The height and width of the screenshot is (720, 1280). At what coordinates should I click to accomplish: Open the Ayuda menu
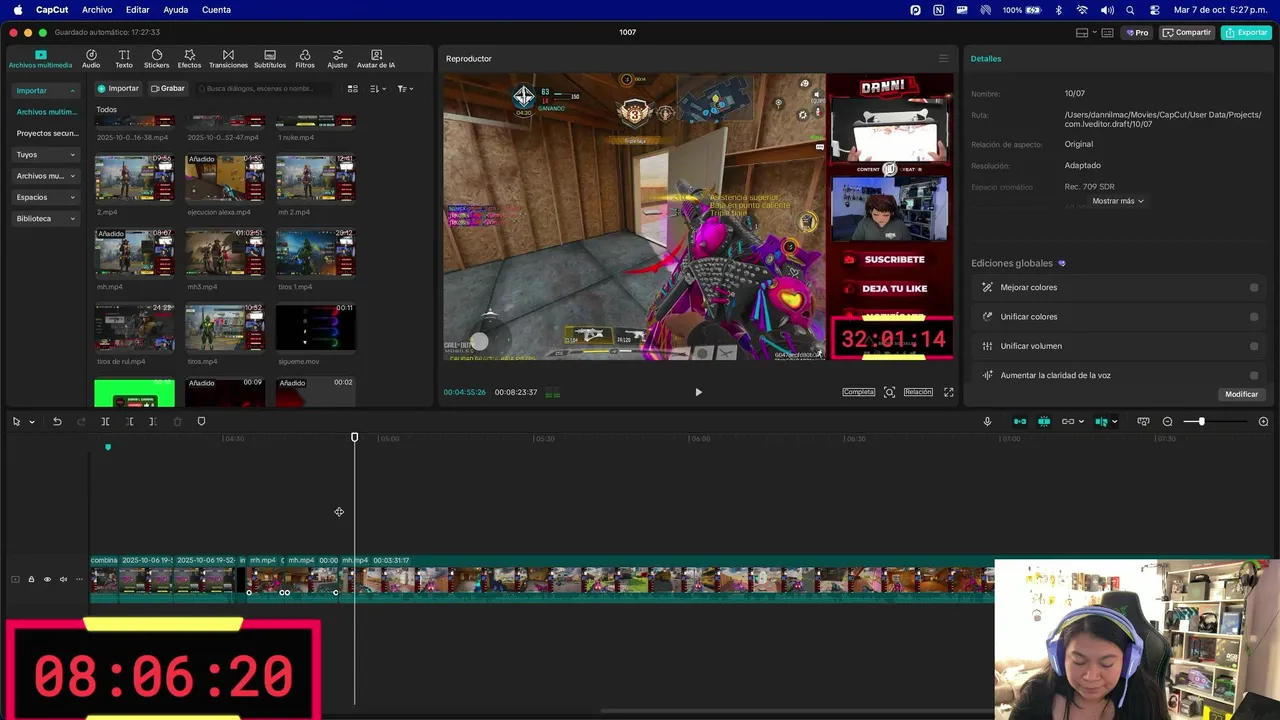(x=175, y=10)
